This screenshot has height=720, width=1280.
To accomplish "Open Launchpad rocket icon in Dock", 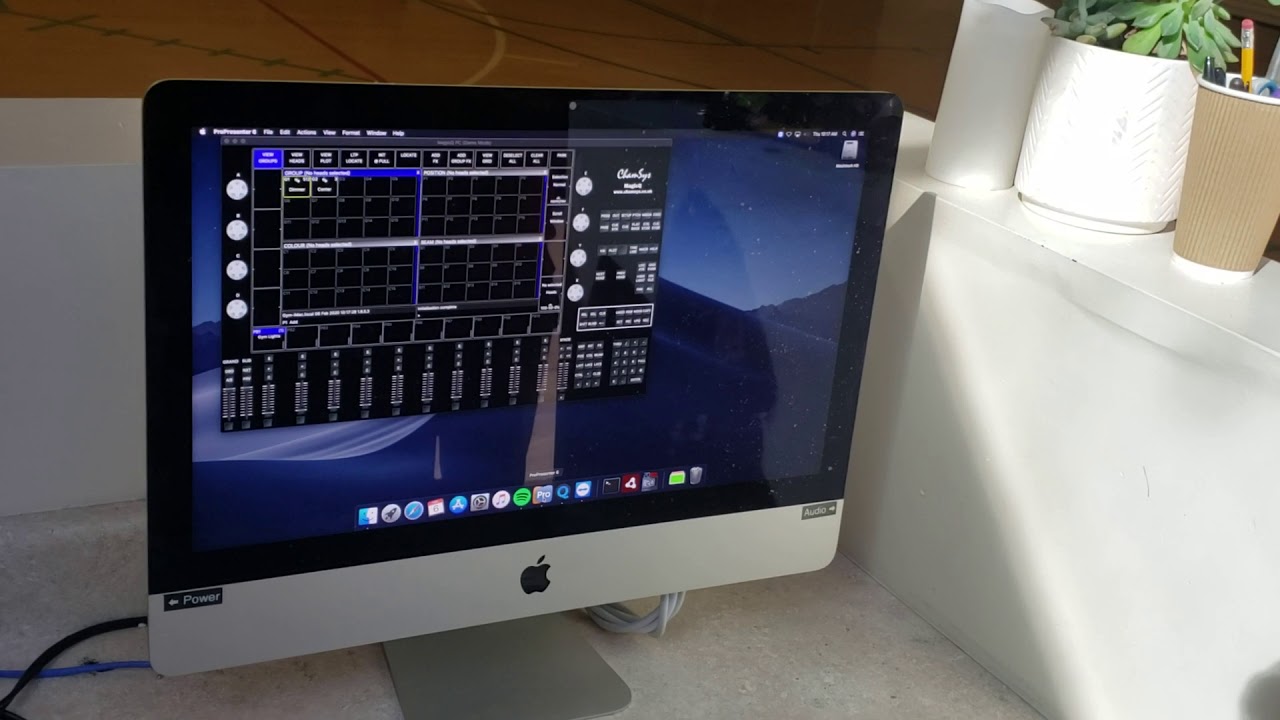I will pos(391,513).
